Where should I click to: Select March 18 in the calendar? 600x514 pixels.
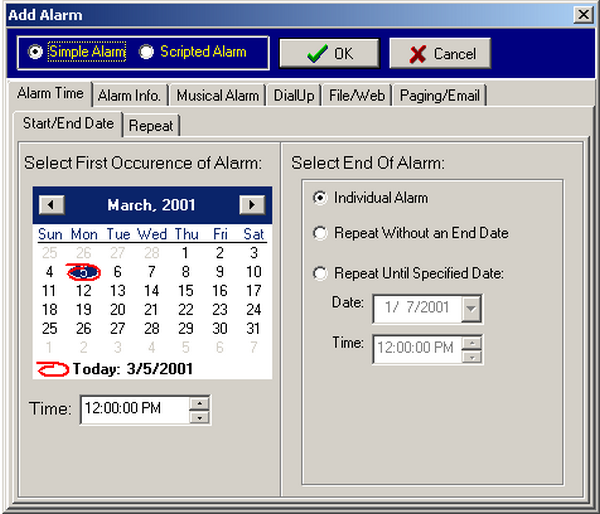click(x=49, y=310)
